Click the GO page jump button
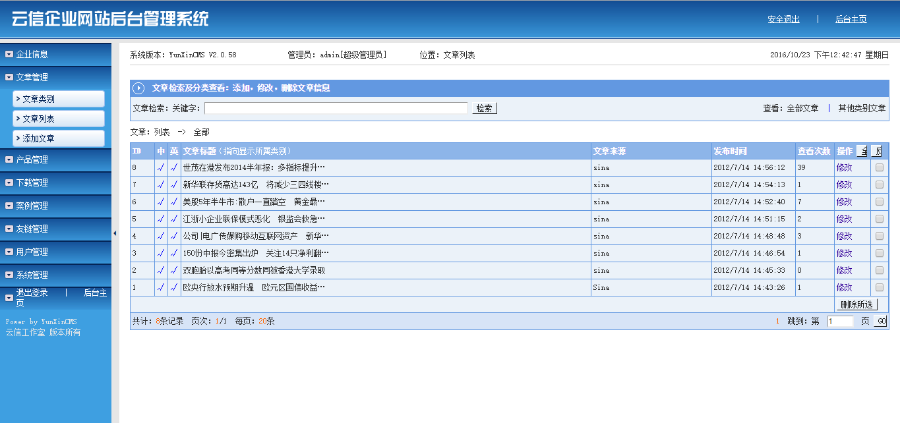 click(881, 321)
